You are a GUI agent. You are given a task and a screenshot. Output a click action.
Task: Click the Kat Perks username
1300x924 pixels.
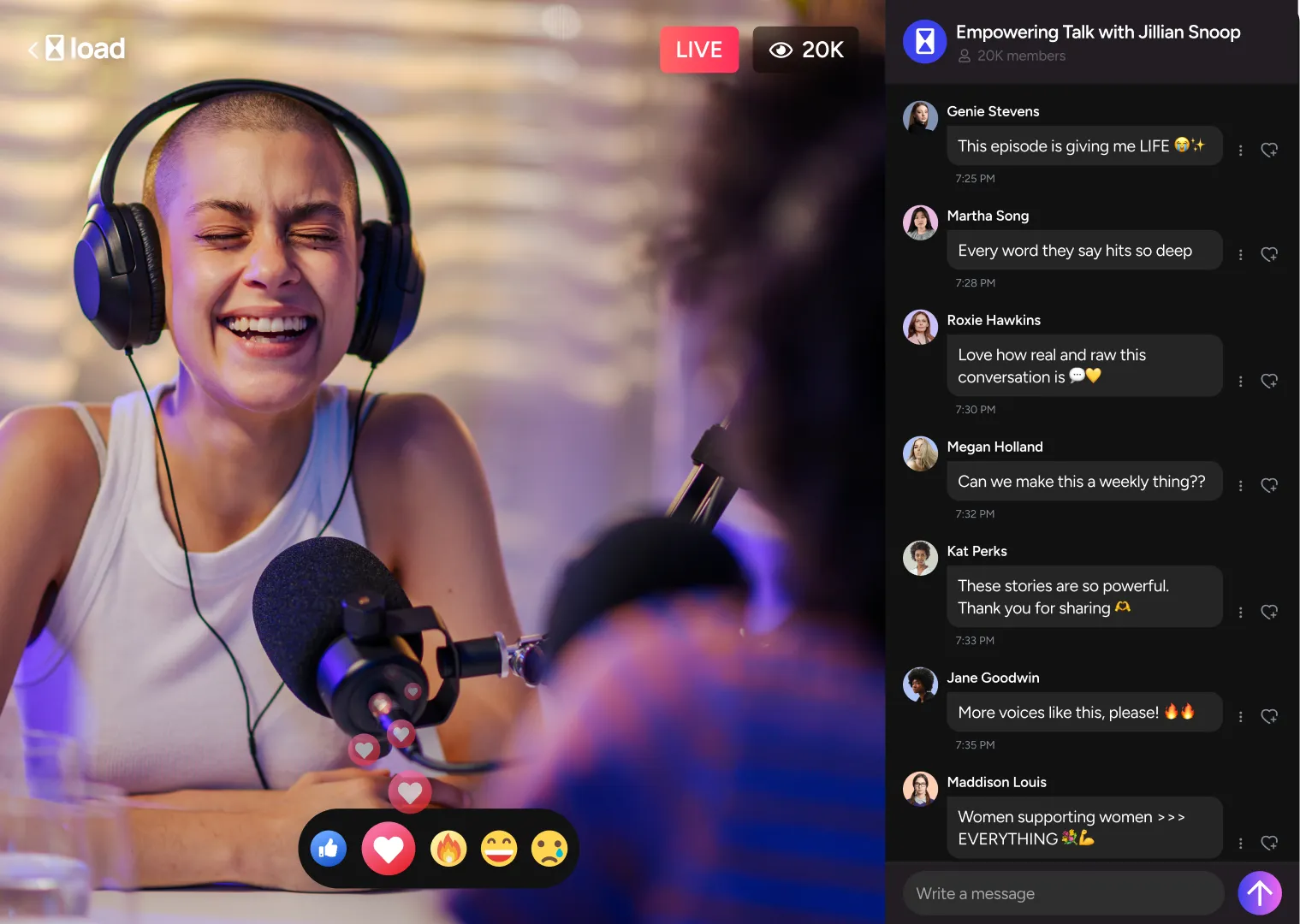point(976,551)
